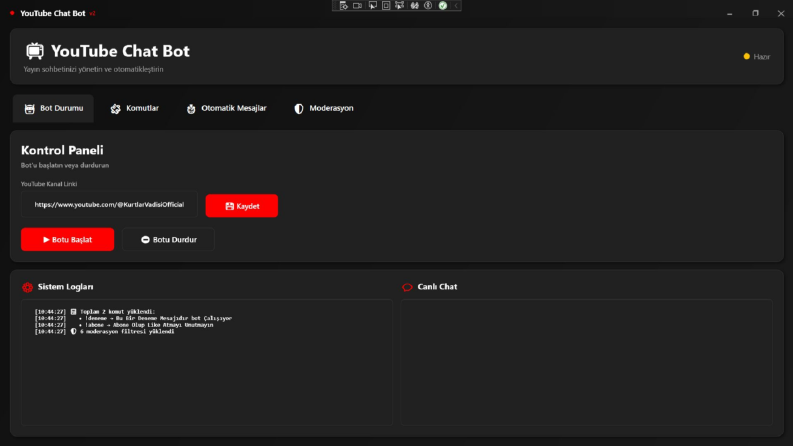The width and height of the screenshot is (793, 446).
Task: Click "Bot'u başlatın veya durdurun" description text
Action: pos(65,165)
